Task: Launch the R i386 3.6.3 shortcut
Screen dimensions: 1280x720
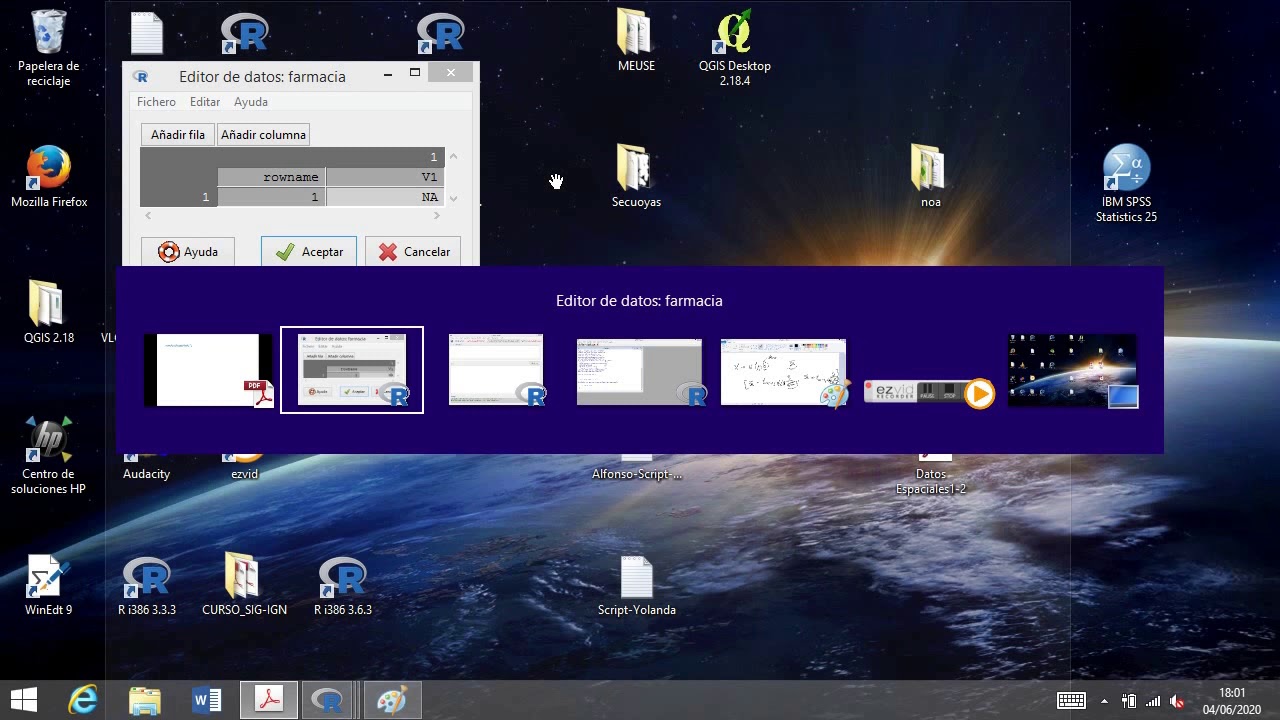Action: pyautogui.click(x=343, y=585)
